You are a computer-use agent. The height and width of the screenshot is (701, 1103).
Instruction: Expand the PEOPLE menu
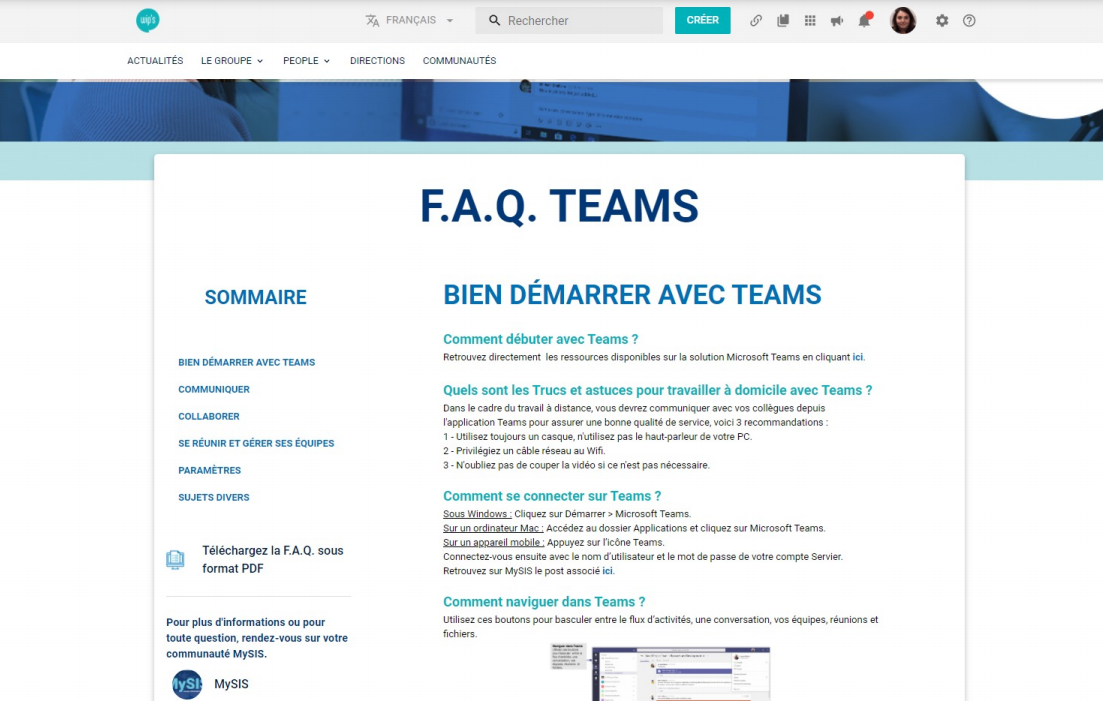tap(307, 60)
